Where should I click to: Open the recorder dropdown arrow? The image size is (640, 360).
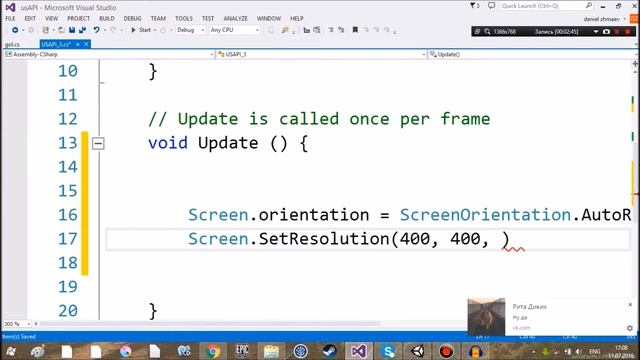pyautogui.click(x=596, y=31)
